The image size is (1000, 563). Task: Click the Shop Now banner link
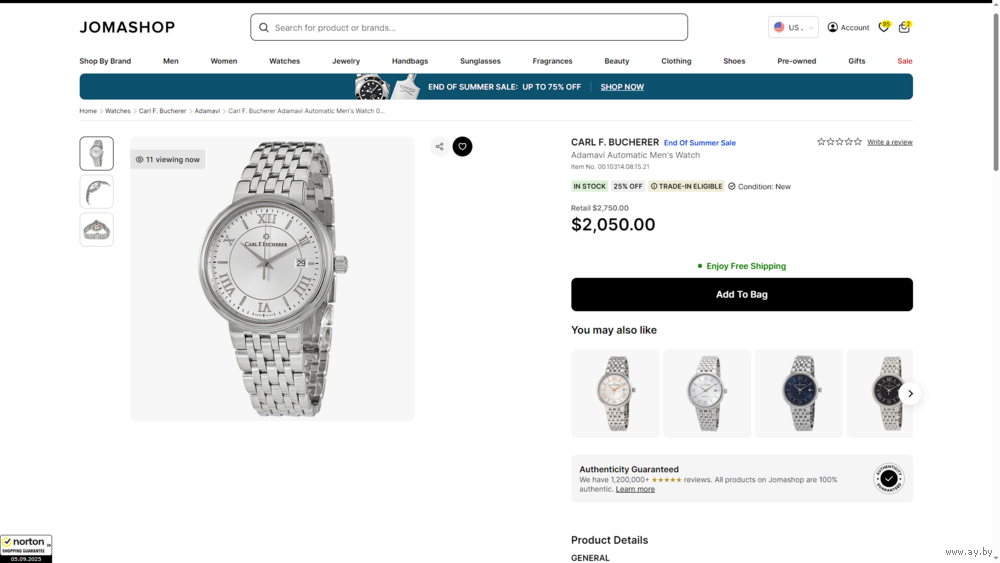[622, 87]
